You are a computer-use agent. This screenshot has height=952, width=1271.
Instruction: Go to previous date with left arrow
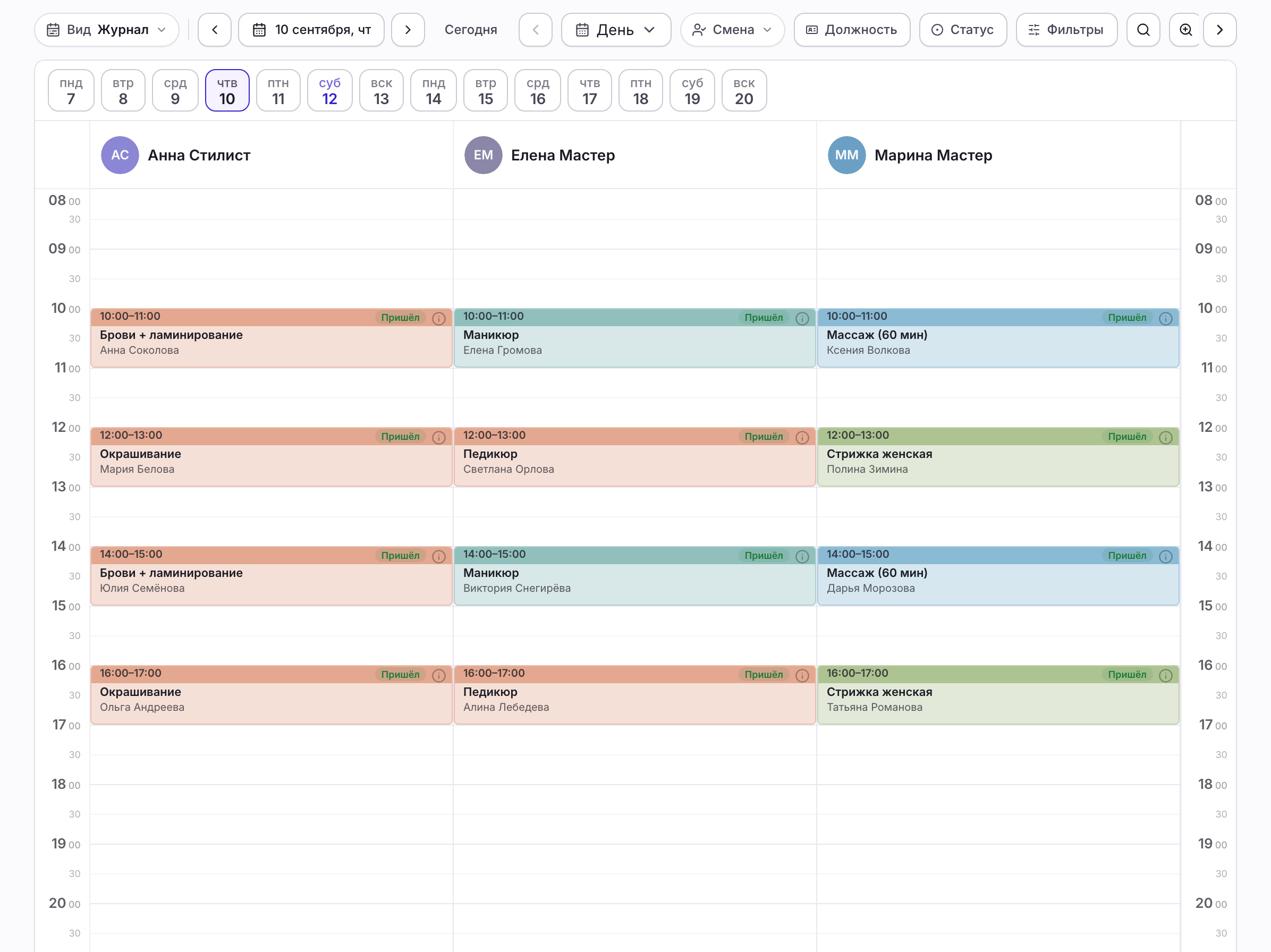pyautogui.click(x=214, y=30)
